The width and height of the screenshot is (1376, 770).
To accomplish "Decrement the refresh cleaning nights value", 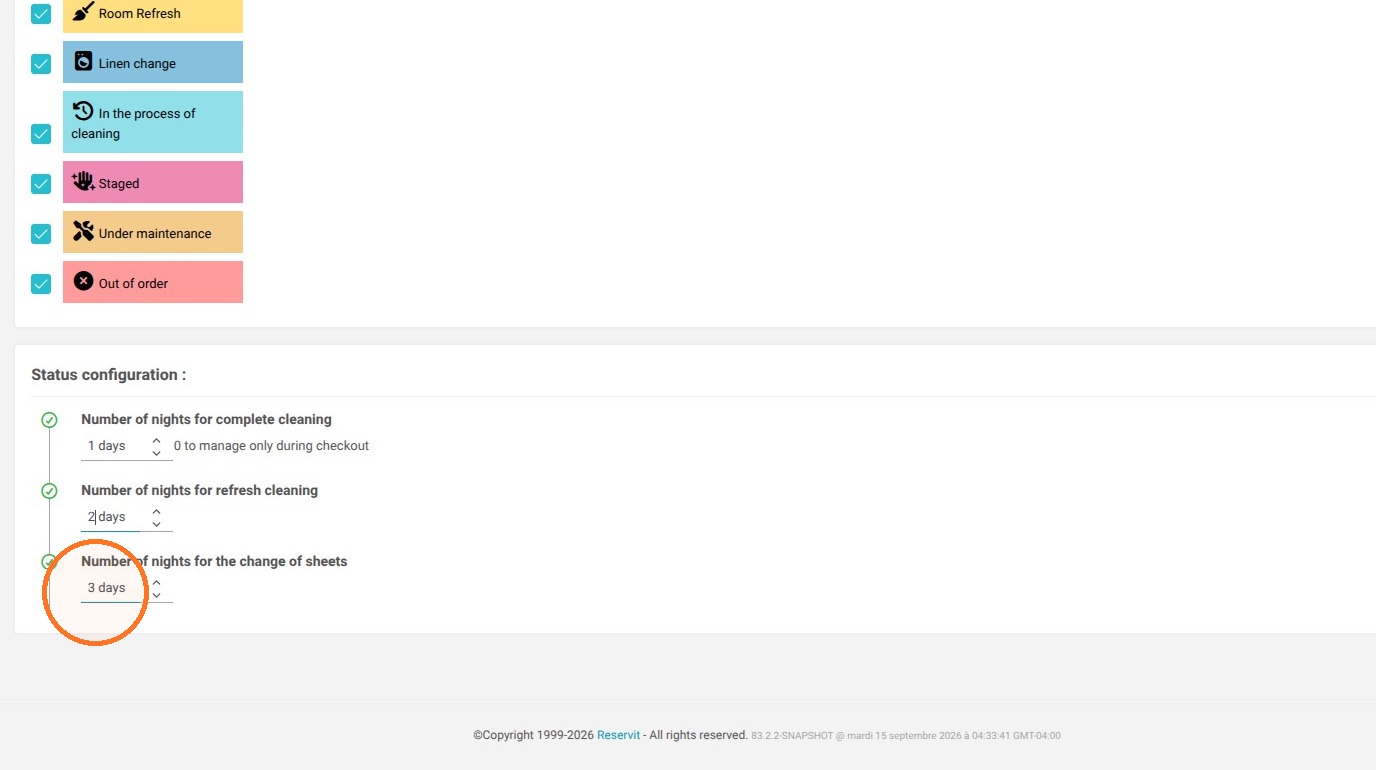I will pyautogui.click(x=156, y=524).
